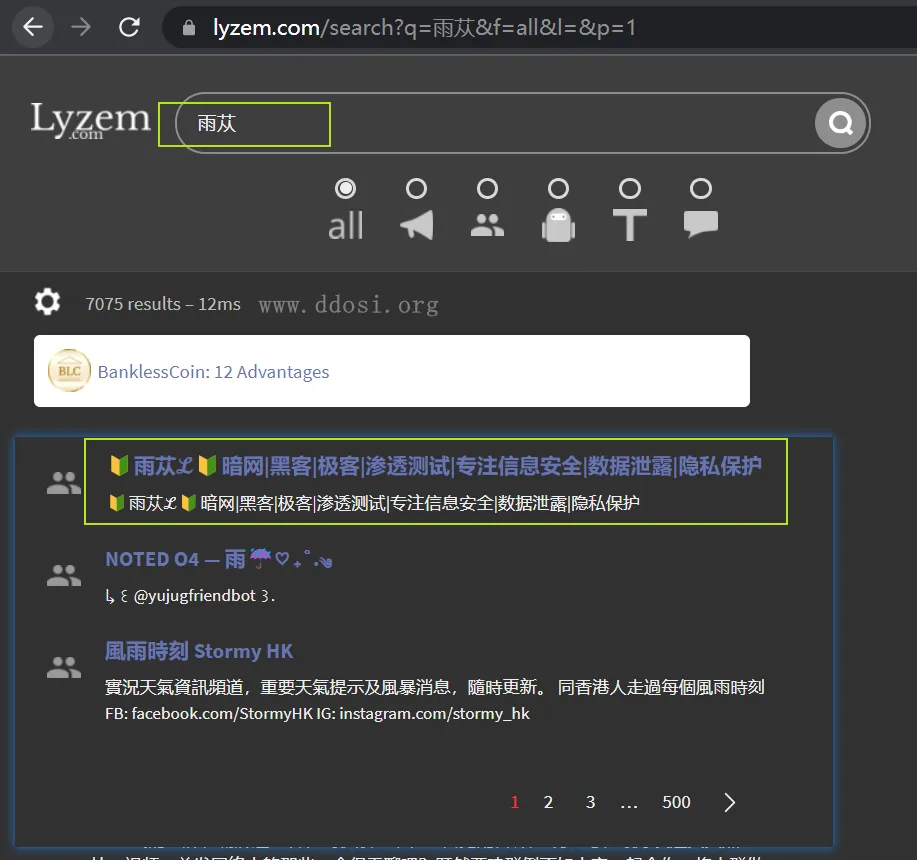The image size is (917, 860).
Task: Go to results page 3
Action: pos(591,802)
